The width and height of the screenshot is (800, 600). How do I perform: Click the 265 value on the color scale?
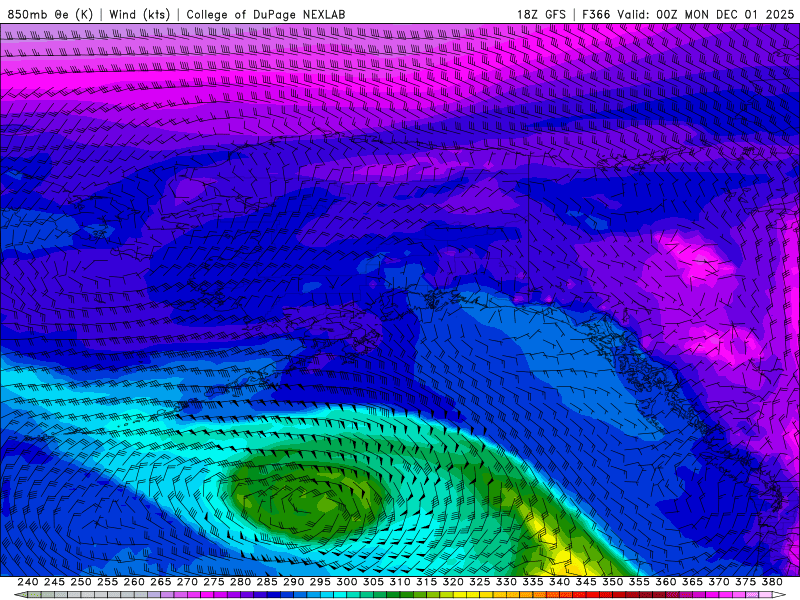click(x=160, y=582)
